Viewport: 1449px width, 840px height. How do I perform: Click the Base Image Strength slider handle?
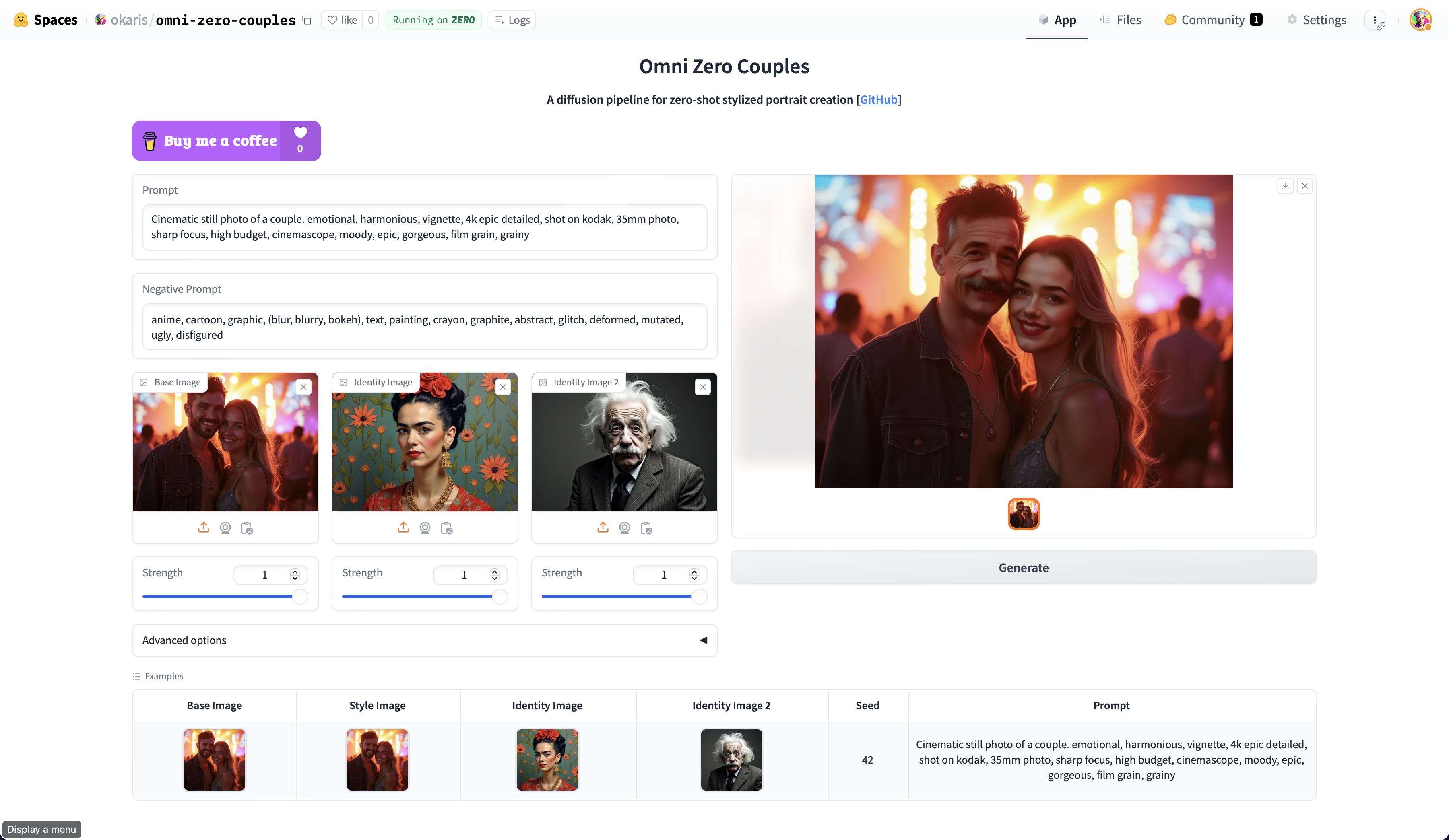point(300,596)
